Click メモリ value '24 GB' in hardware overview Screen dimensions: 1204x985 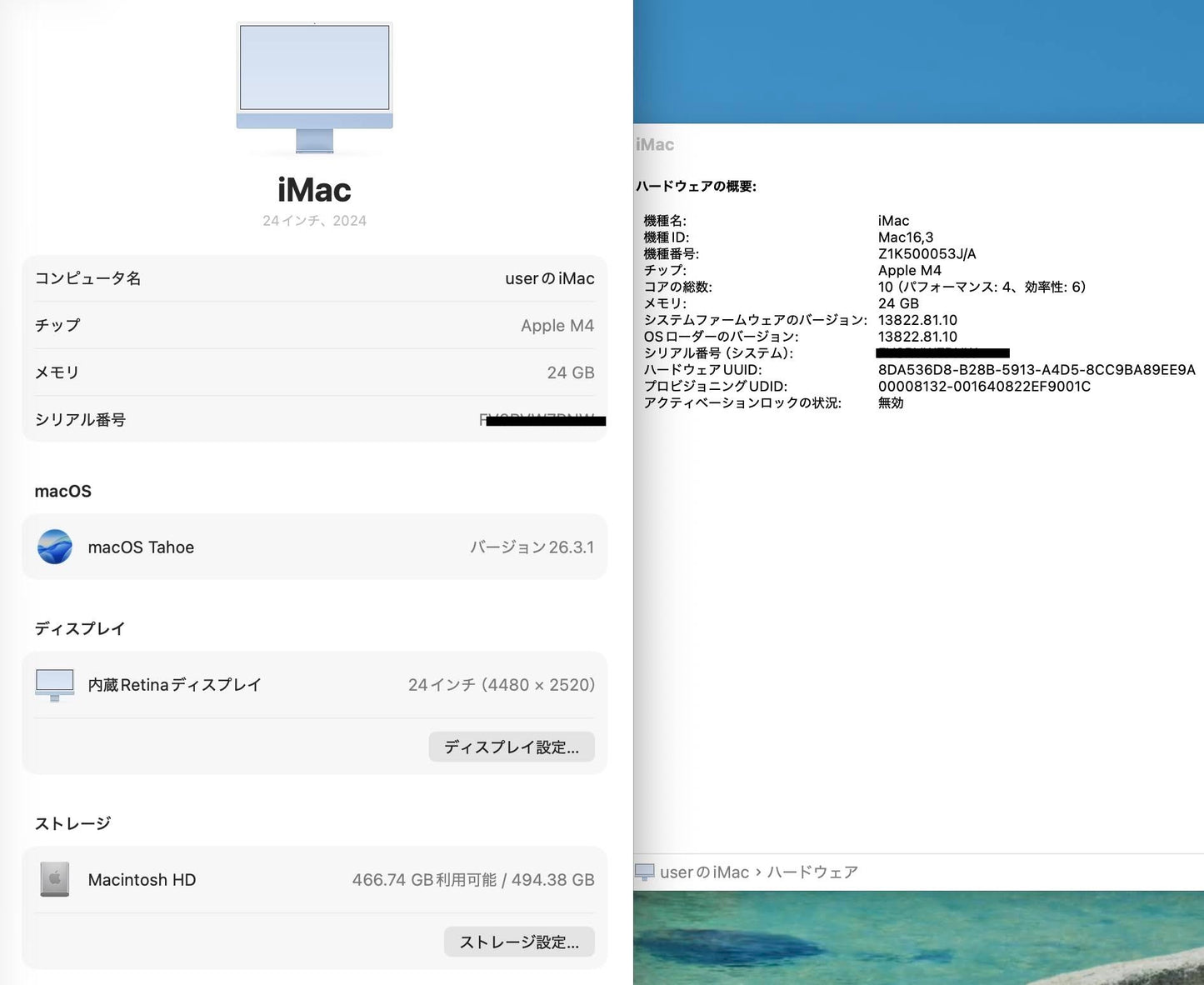click(x=898, y=303)
